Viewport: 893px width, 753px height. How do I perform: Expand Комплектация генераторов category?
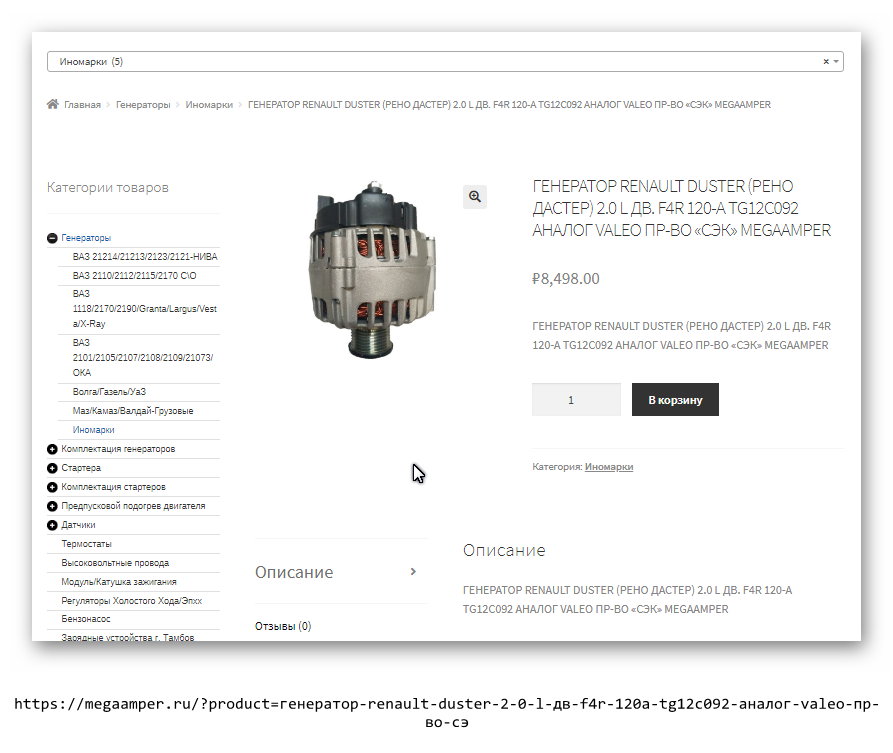click(x=52, y=449)
